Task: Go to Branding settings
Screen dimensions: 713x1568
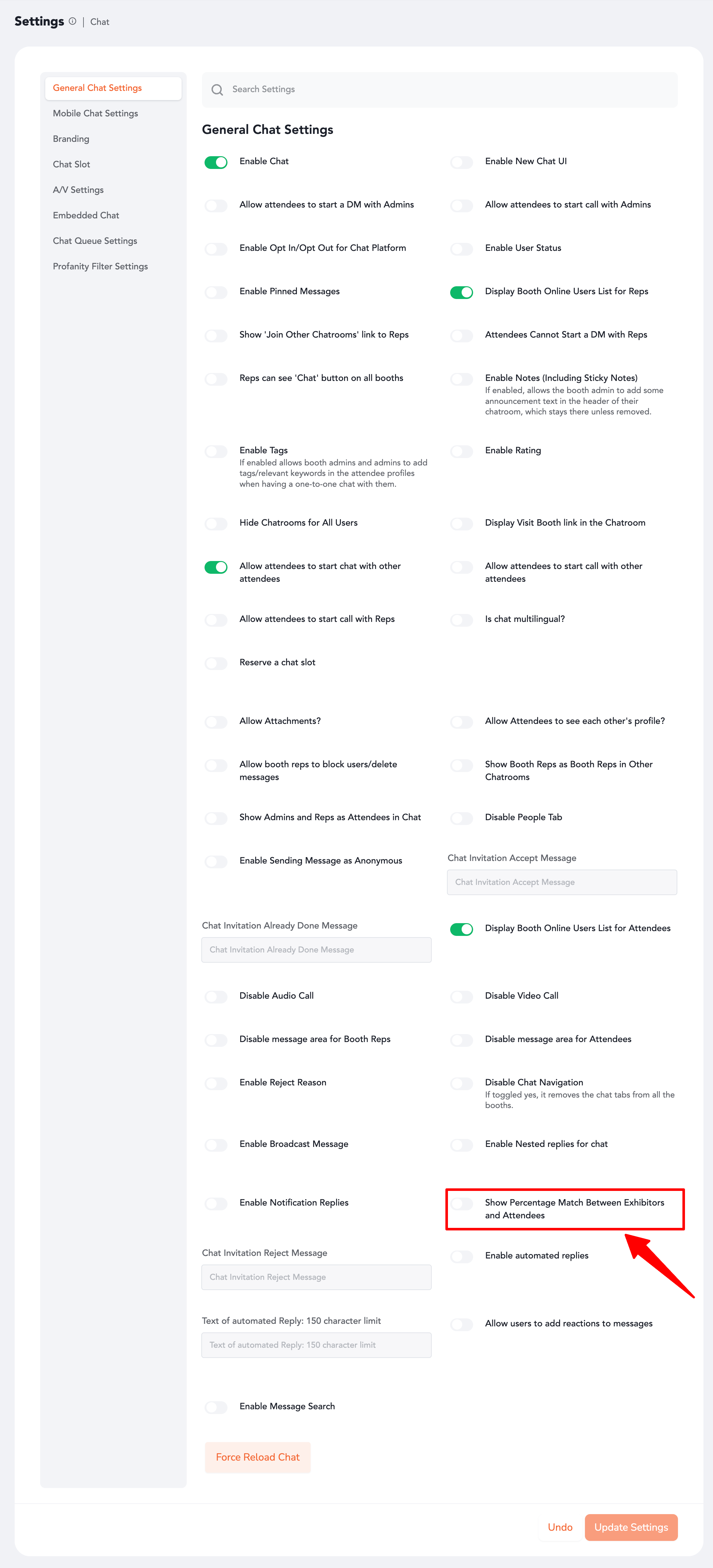Action: point(71,139)
